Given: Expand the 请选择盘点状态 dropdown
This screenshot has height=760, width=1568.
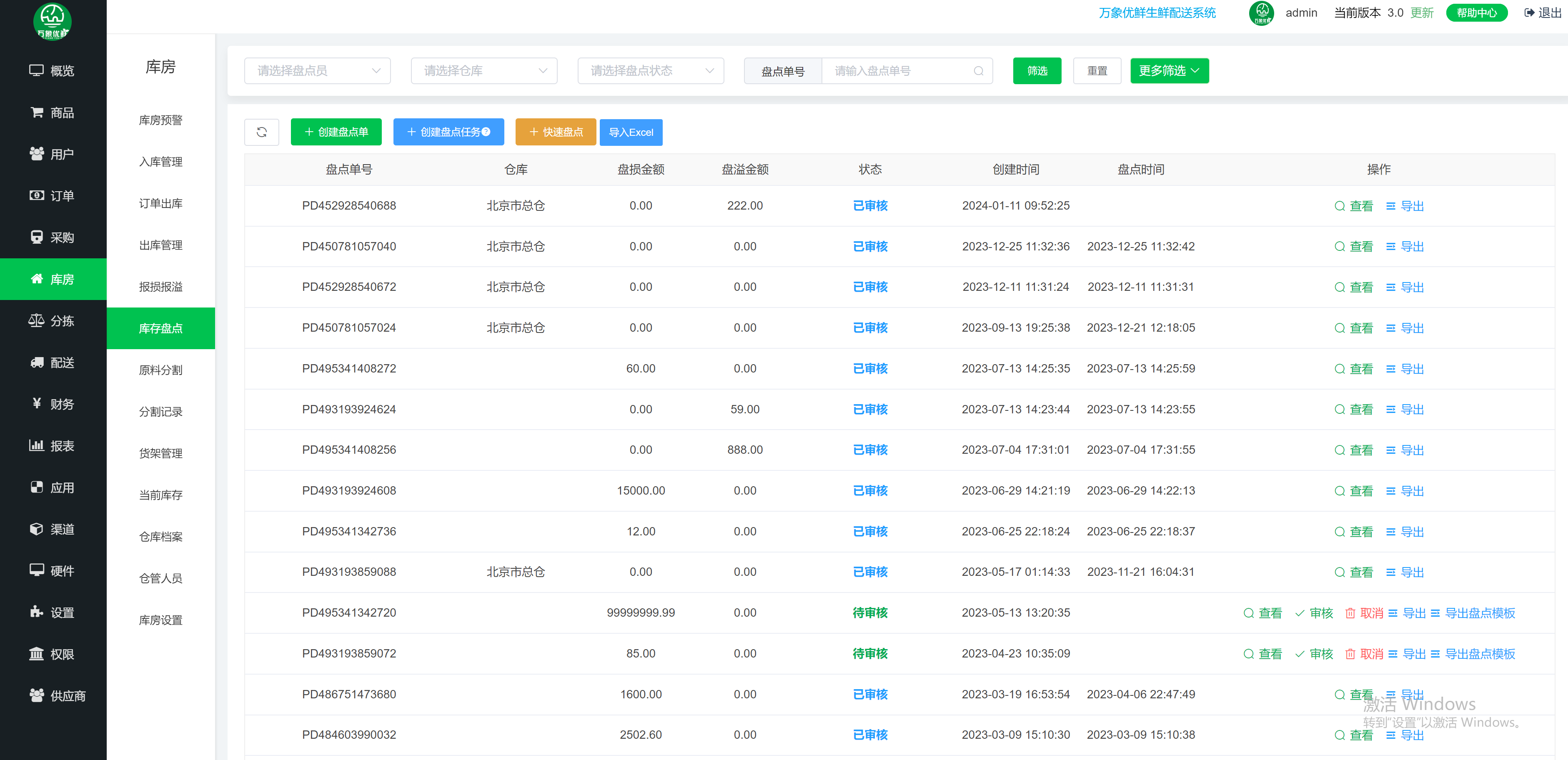Looking at the screenshot, I should click(x=650, y=71).
